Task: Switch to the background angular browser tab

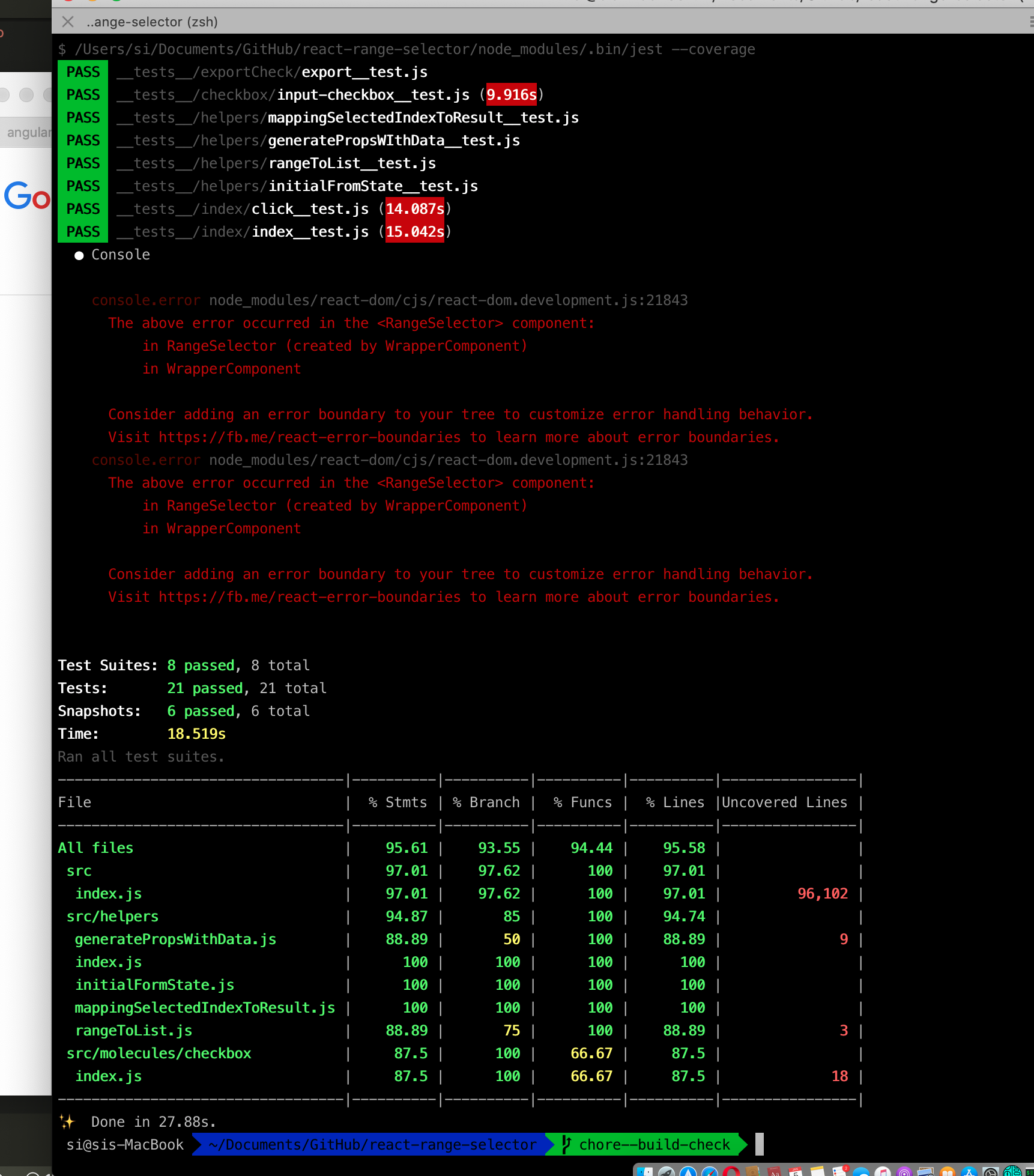Action: pos(28,132)
